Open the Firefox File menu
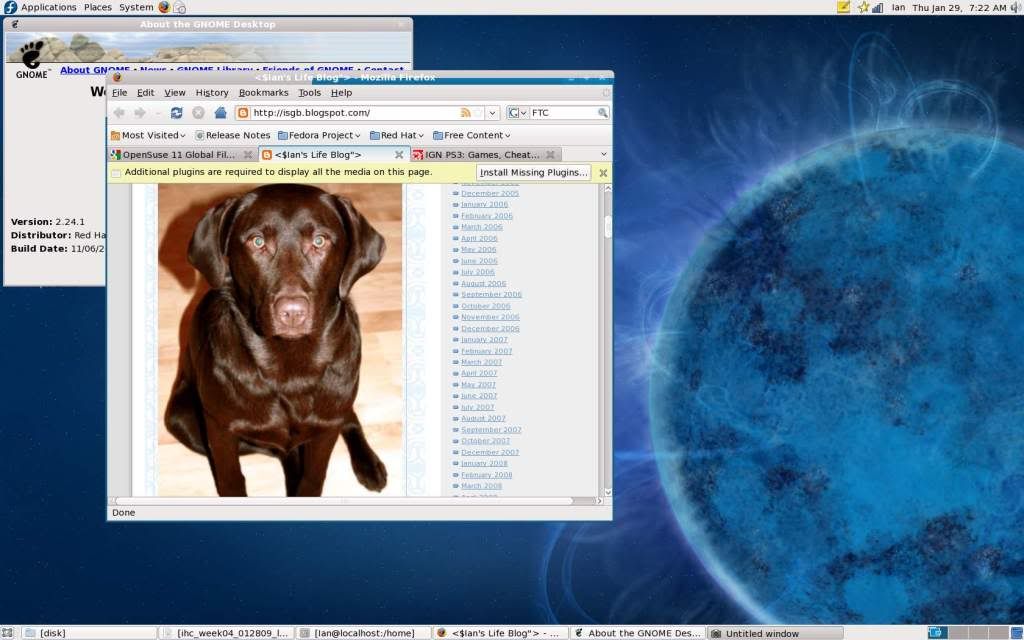The width and height of the screenshot is (1024, 640). (120, 93)
